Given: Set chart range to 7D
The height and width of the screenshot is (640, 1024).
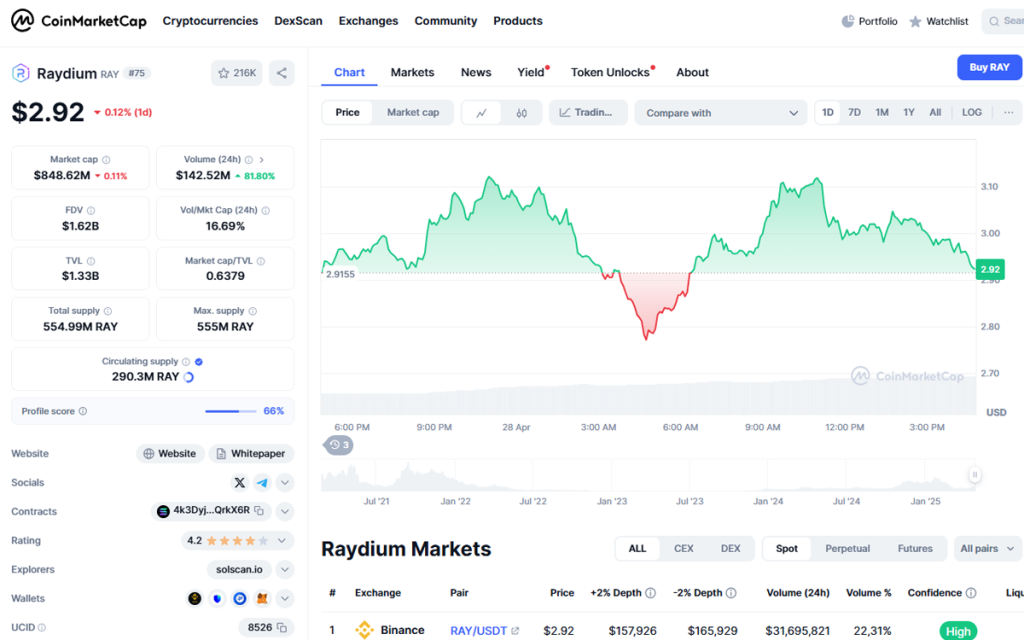Looking at the screenshot, I should click(x=854, y=112).
